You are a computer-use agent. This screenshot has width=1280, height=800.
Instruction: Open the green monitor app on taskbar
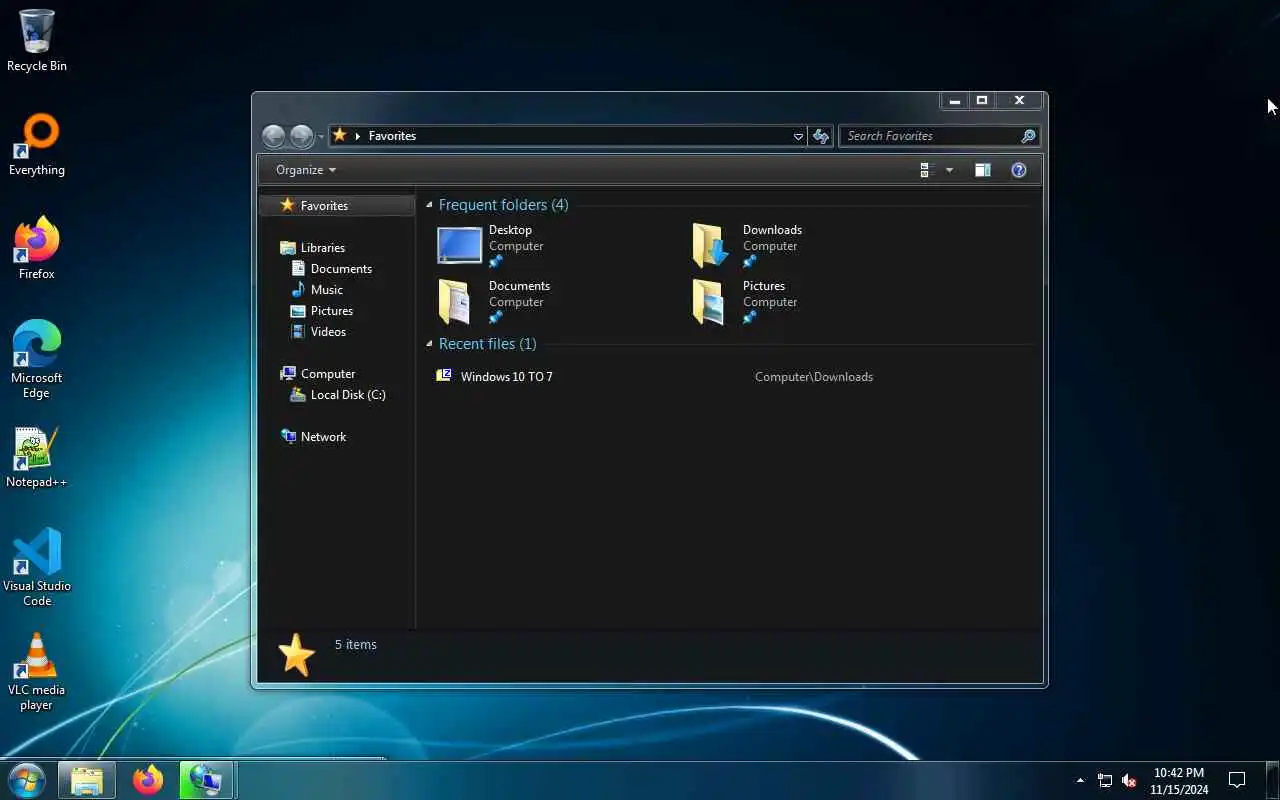click(207, 779)
